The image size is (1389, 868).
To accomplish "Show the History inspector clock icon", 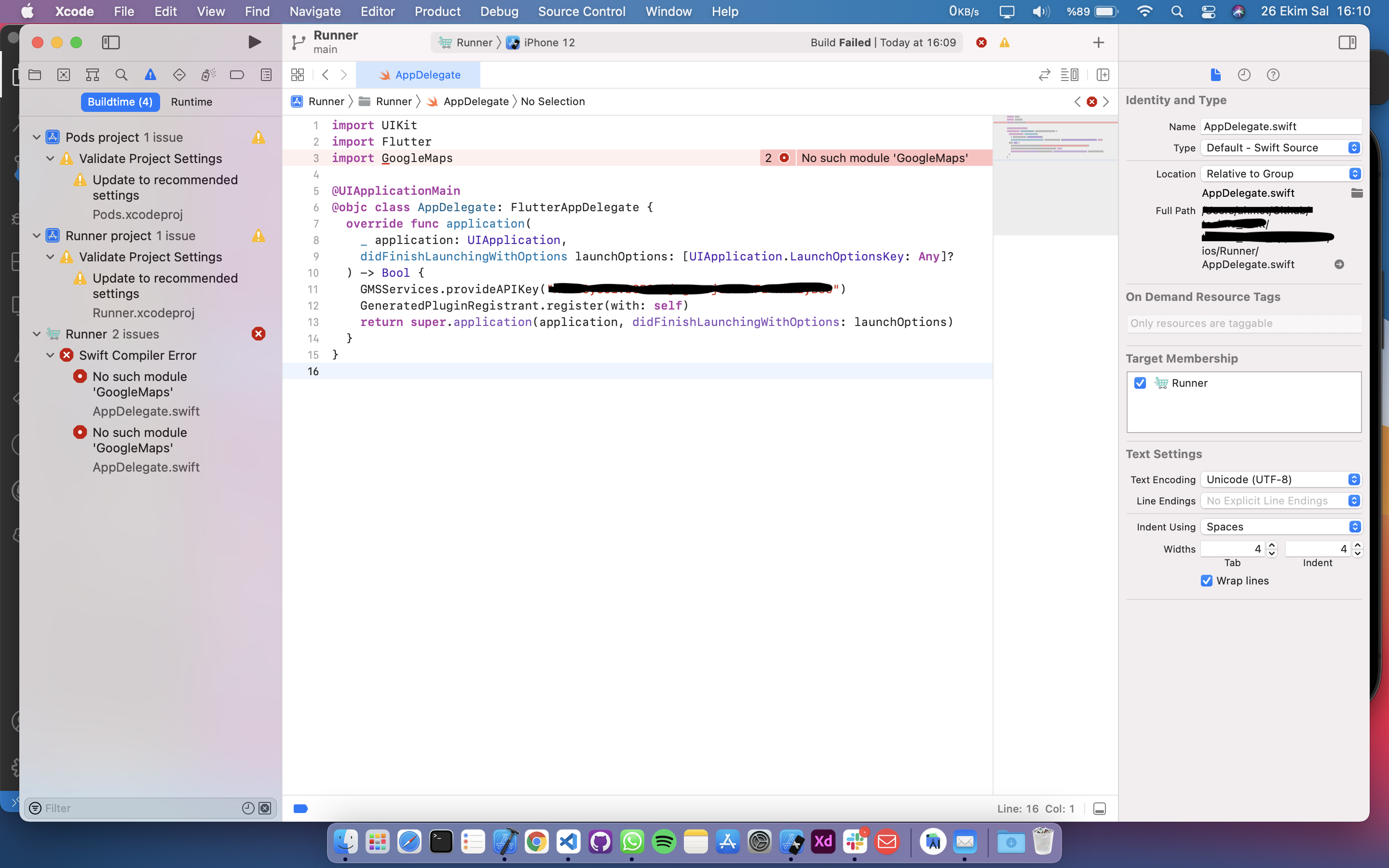I will point(1244,75).
